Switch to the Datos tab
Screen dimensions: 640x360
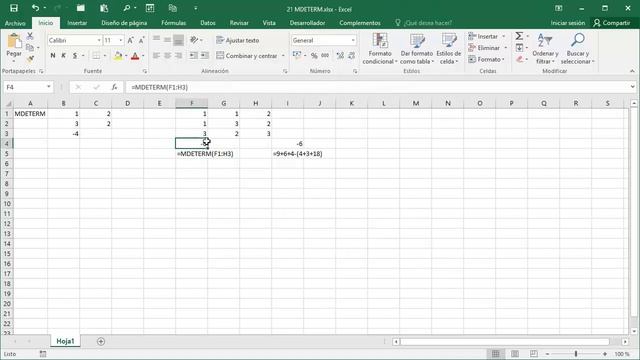point(208,23)
